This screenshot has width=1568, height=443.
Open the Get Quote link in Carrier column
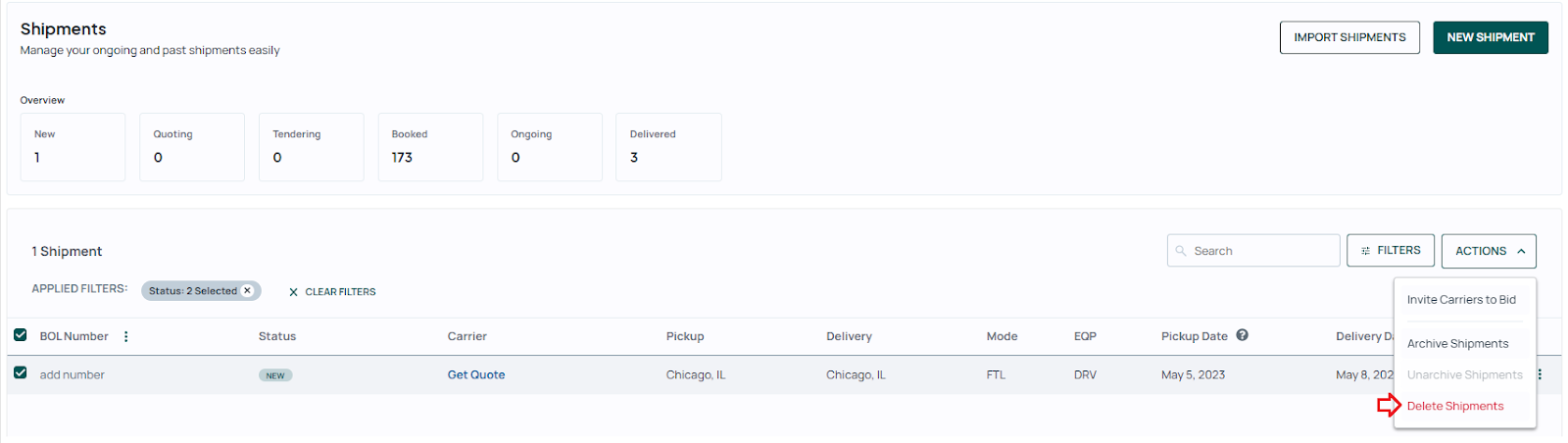(476, 374)
